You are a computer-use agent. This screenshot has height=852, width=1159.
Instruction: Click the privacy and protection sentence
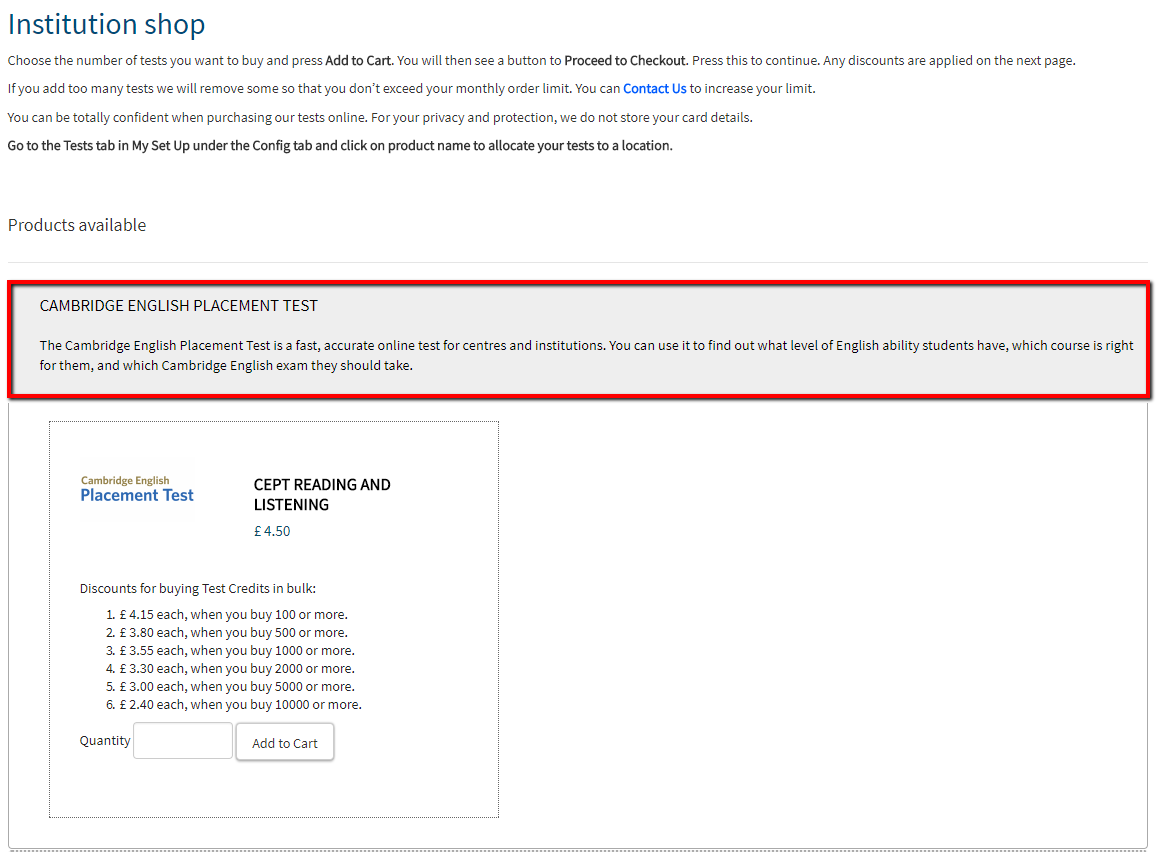380,117
